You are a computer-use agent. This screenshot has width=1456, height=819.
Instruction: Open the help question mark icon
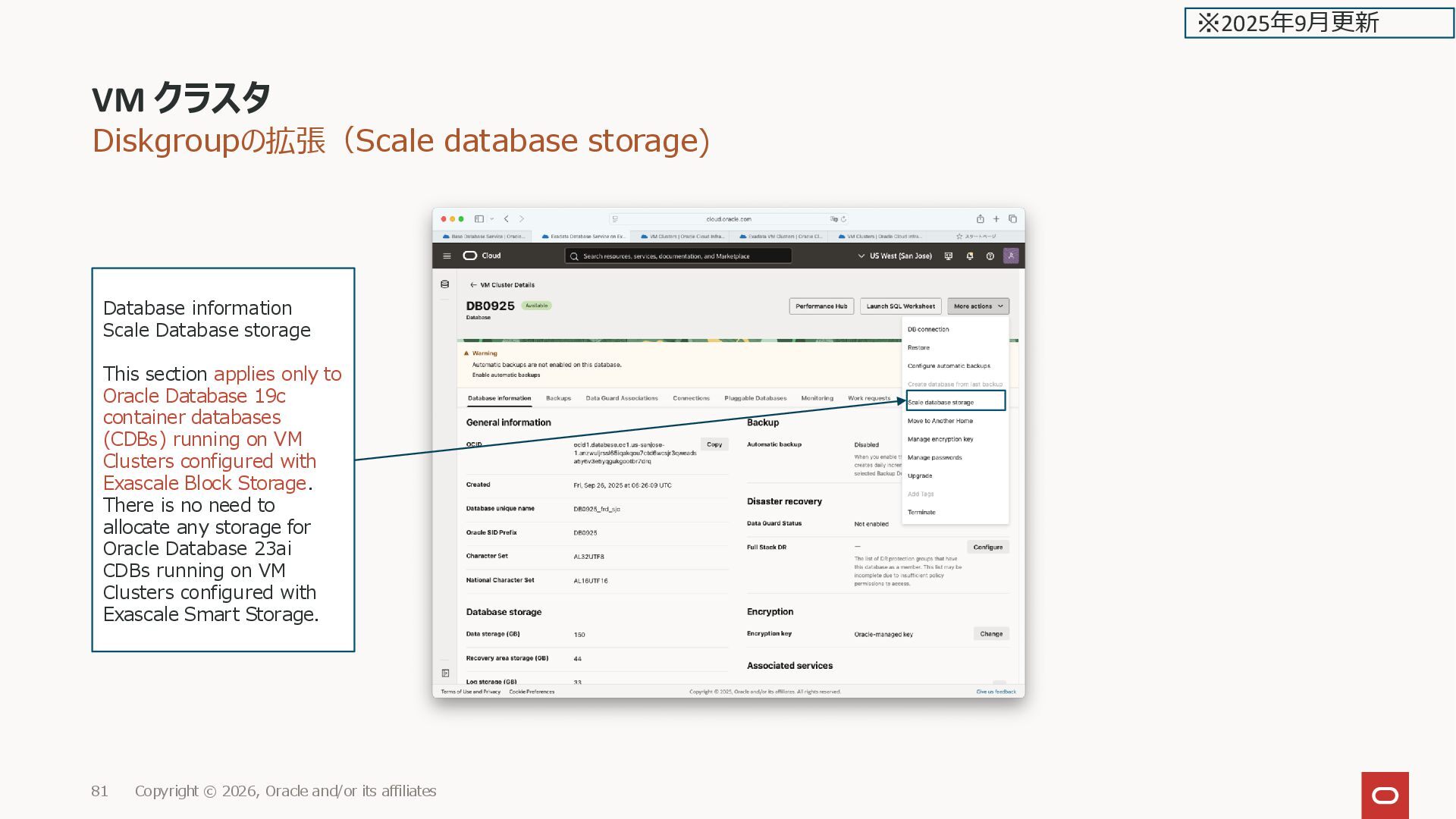click(990, 256)
